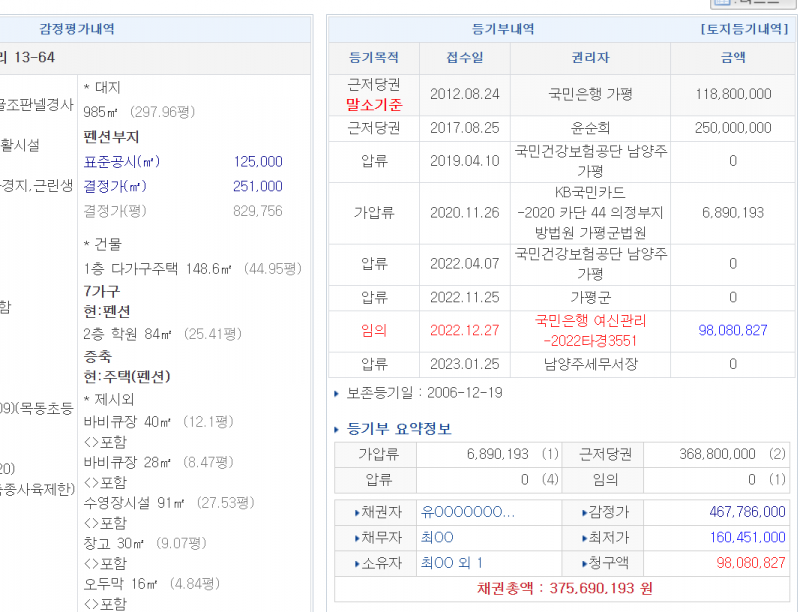
Task: Select the 감정평가내역 panel header
Action: click(76, 29)
